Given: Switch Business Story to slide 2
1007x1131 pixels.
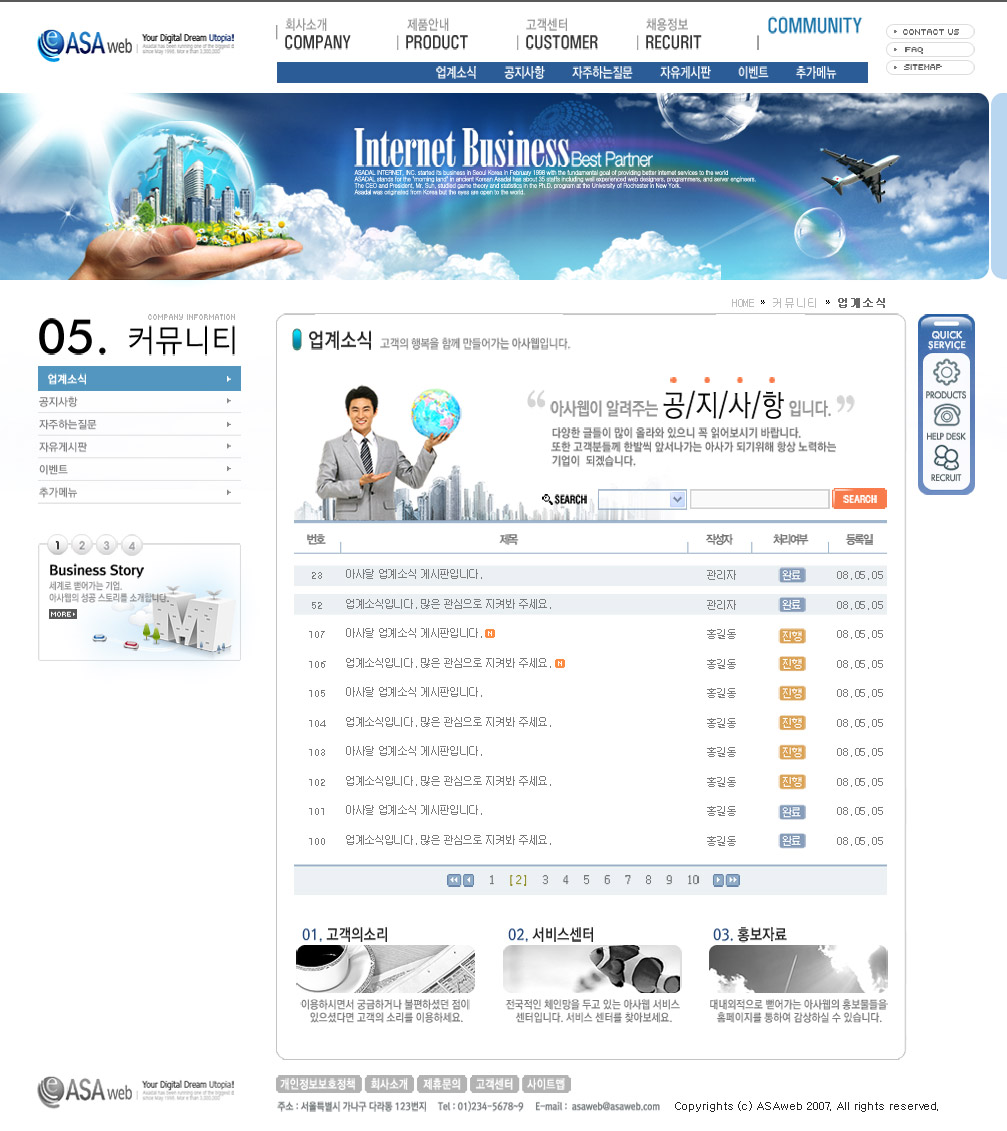Looking at the screenshot, I should point(83,545).
